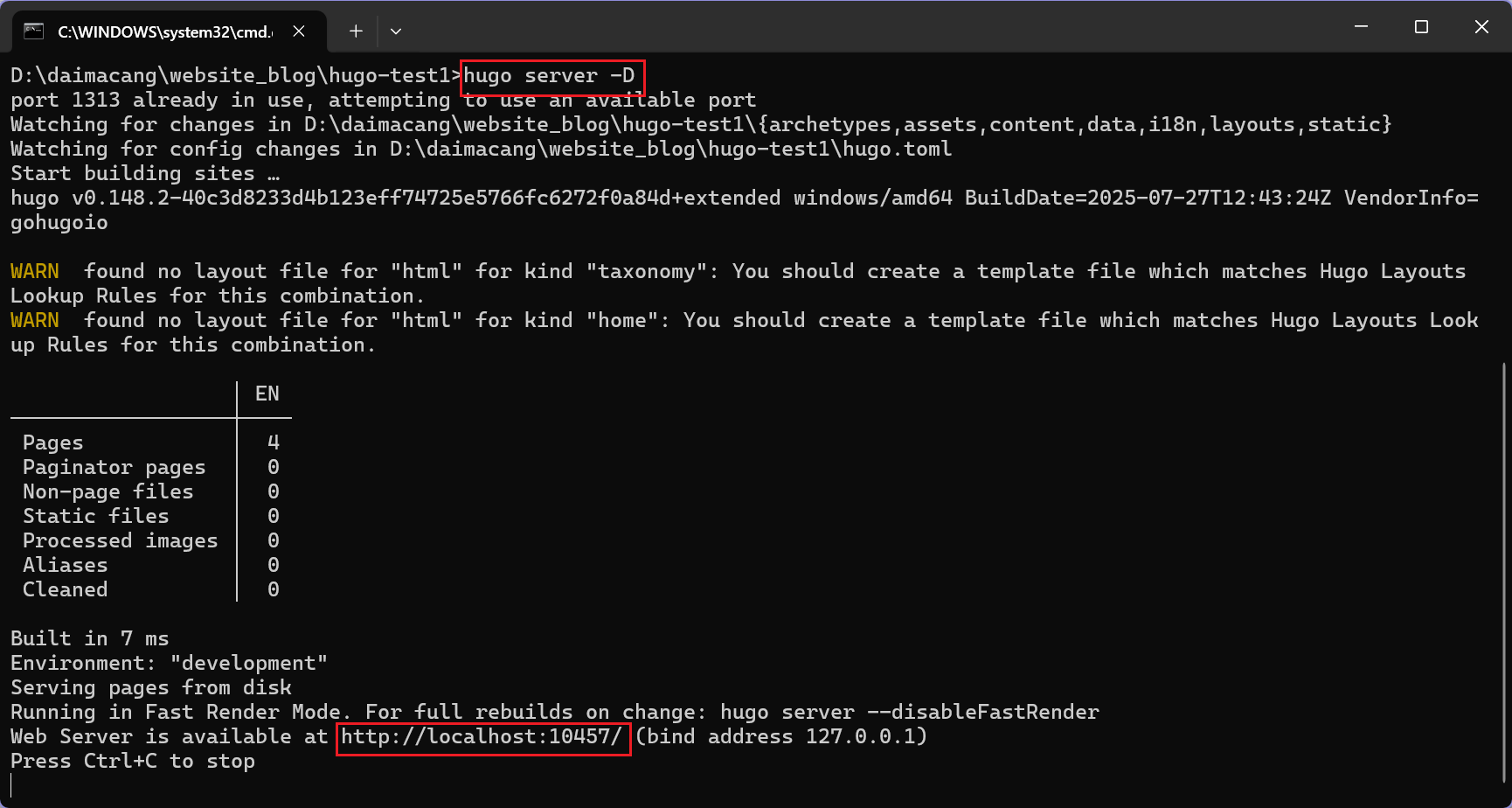The height and width of the screenshot is (808, 1512).
Task: Click the empty title bar area
Action: (874, 28)
